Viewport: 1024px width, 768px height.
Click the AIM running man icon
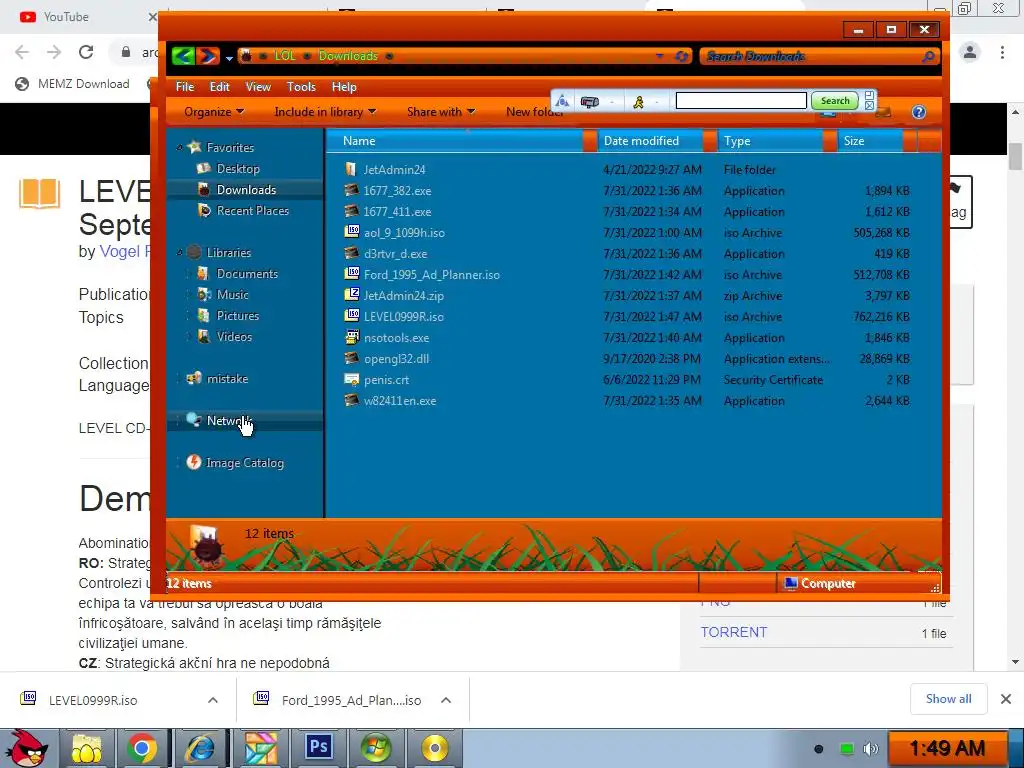click(638, 102)
